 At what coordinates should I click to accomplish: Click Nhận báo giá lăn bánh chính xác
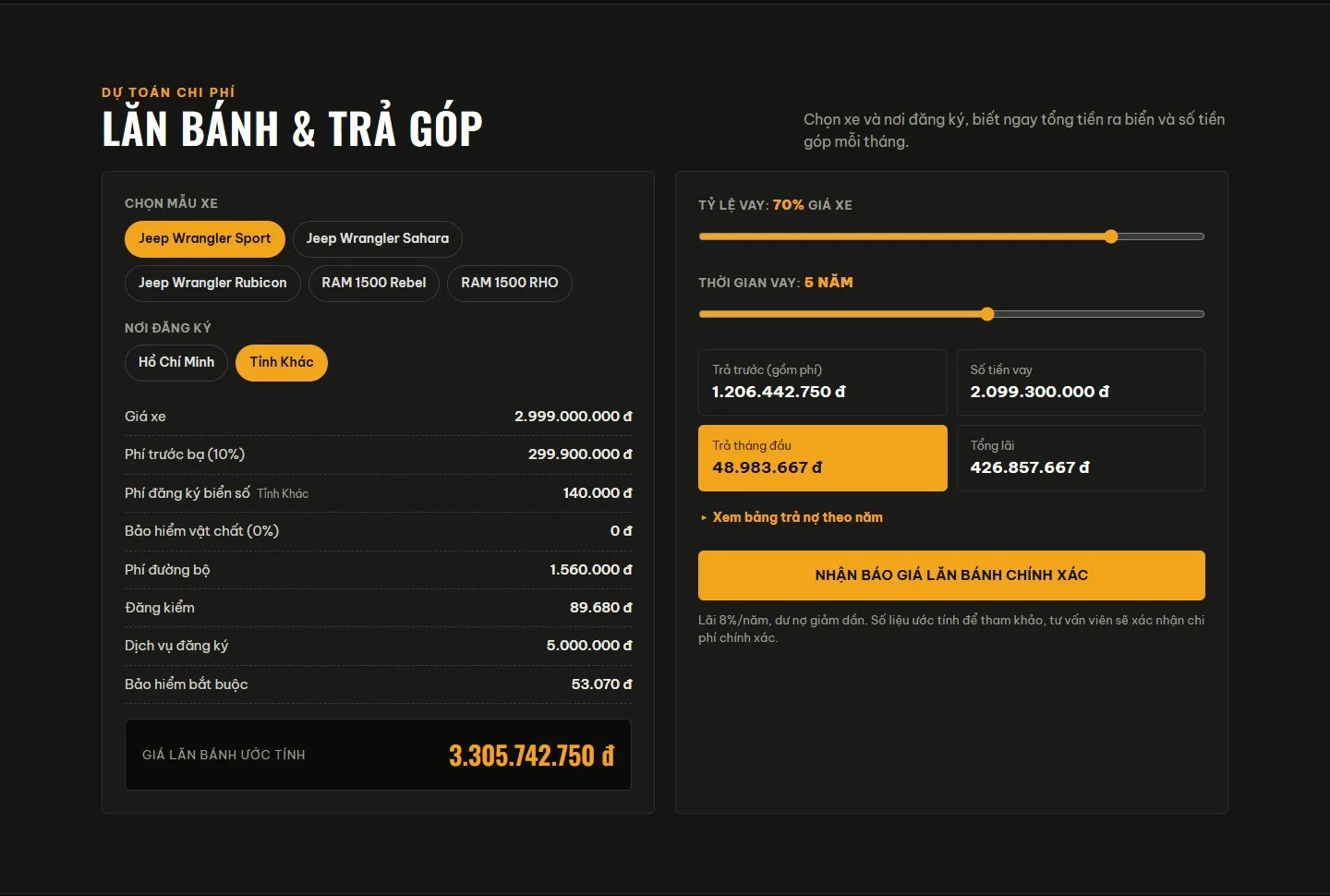[951, 575]
